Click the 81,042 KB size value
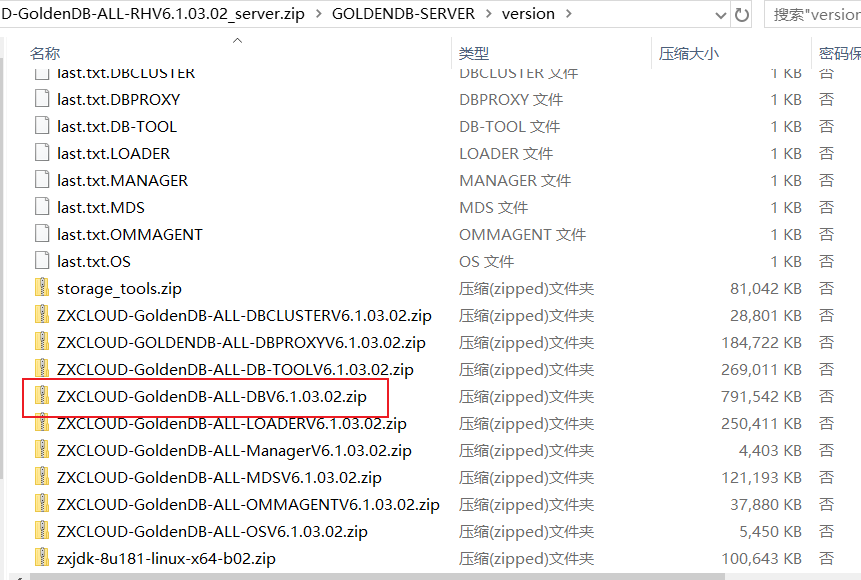The height and width of the screenshot is (580, 861). coord(765,288)
